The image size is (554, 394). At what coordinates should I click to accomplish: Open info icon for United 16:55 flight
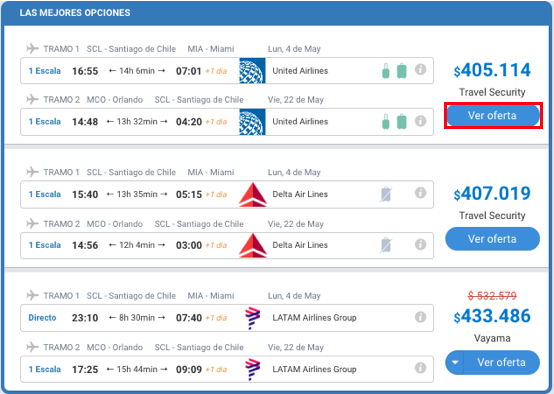420,70
